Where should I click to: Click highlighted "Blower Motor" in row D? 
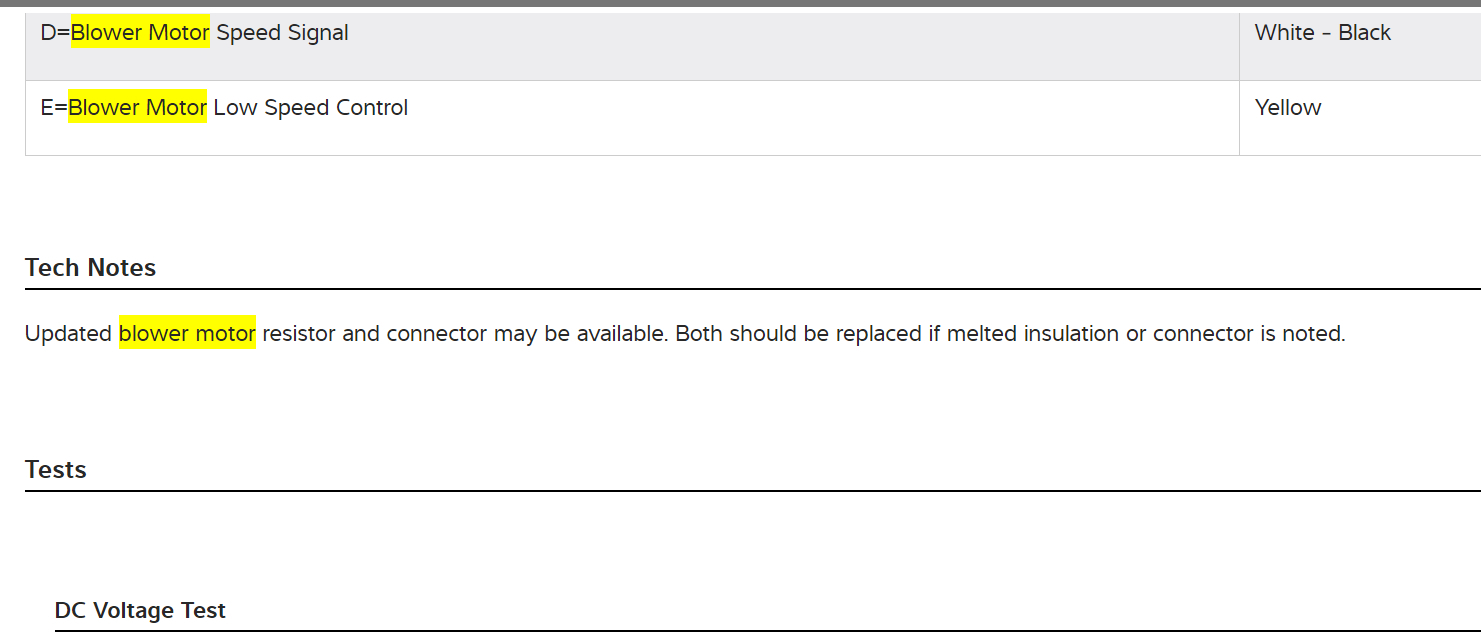pyautogui.click(x=140, y=33)
